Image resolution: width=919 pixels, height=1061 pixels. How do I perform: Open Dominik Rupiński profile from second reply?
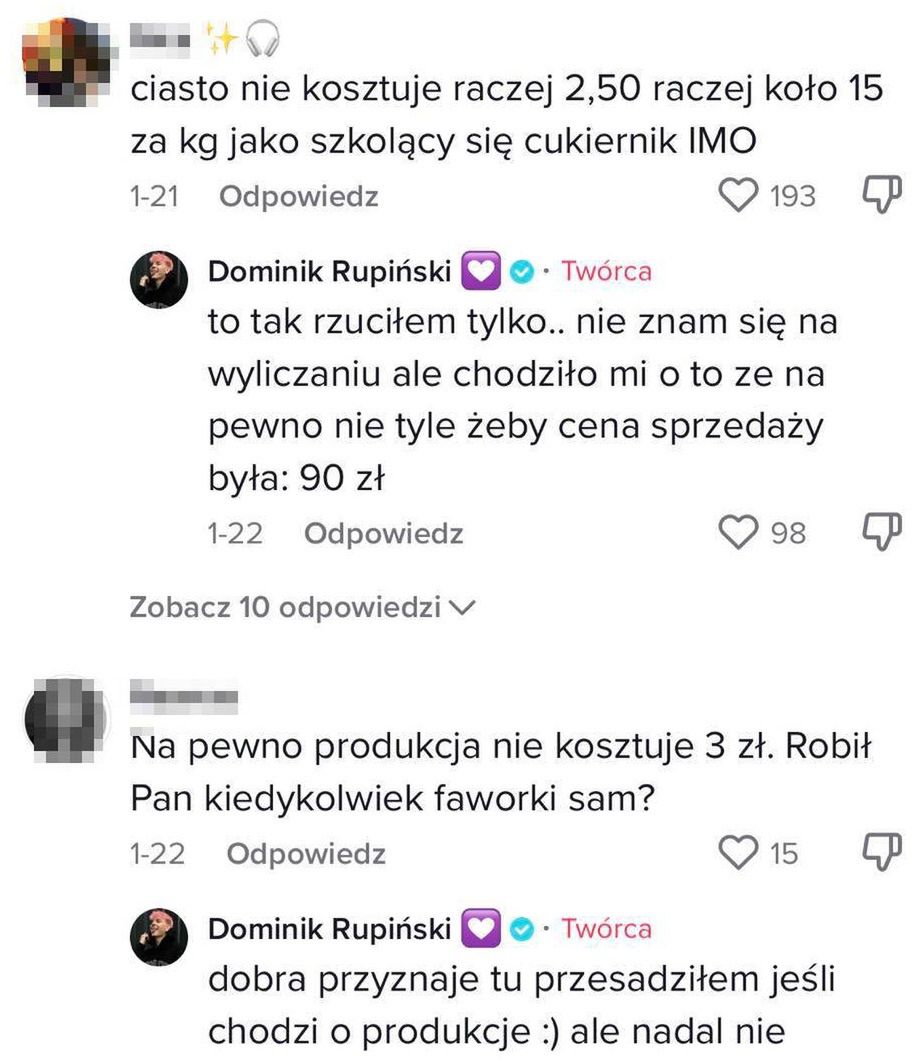(330, 929)
